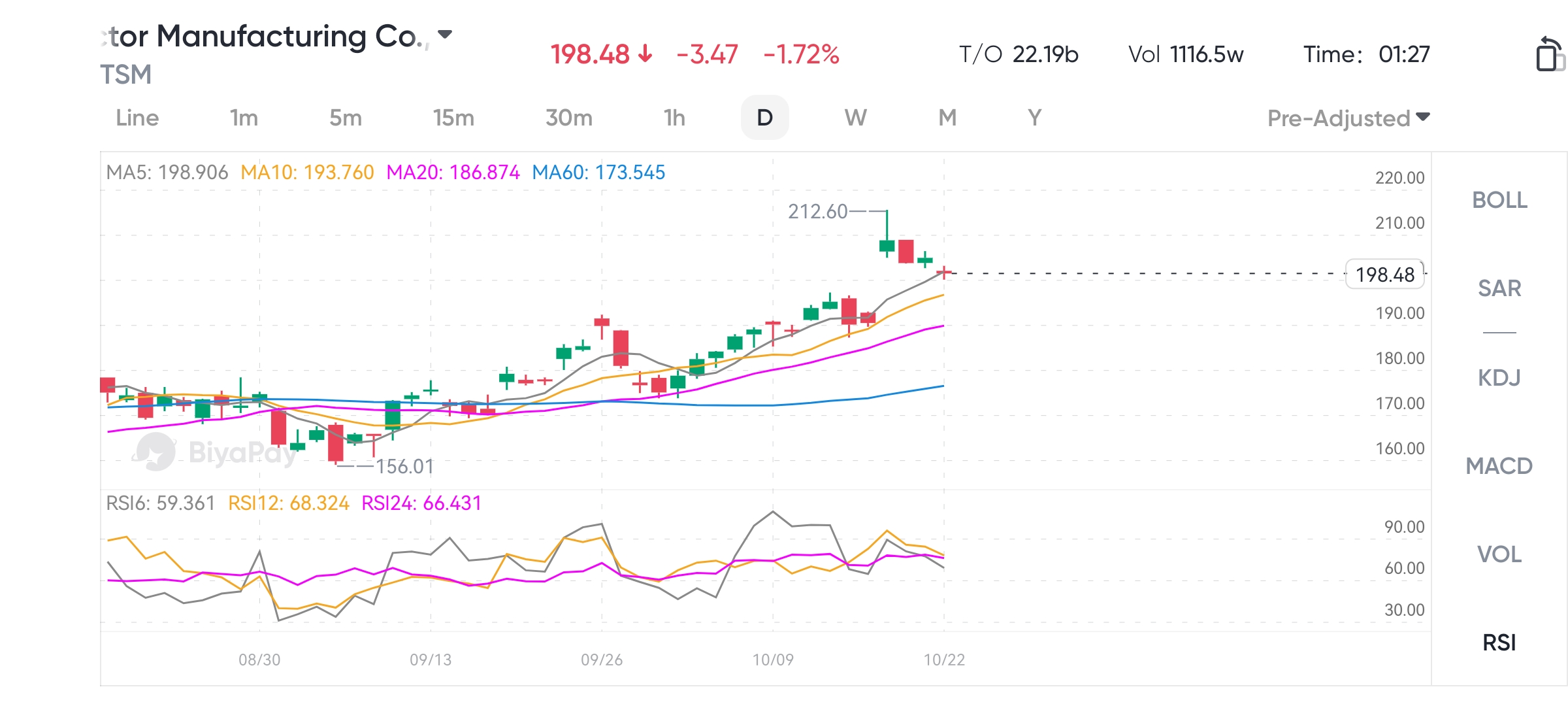The width and height of the screenshot is (1568, 706).
Task: Click the 08/30 date label
Action: click(x=259, y=660)
